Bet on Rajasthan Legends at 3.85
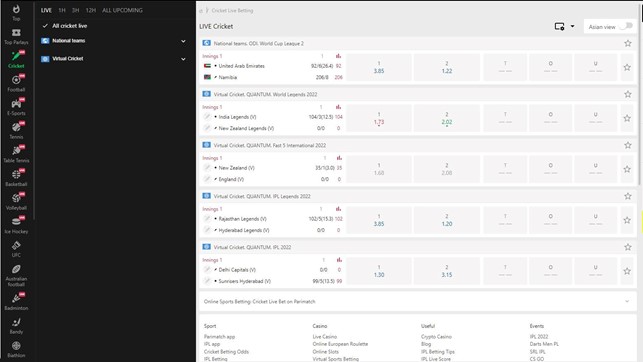Viewport: 643px width, 362px height. pos(379,220)
